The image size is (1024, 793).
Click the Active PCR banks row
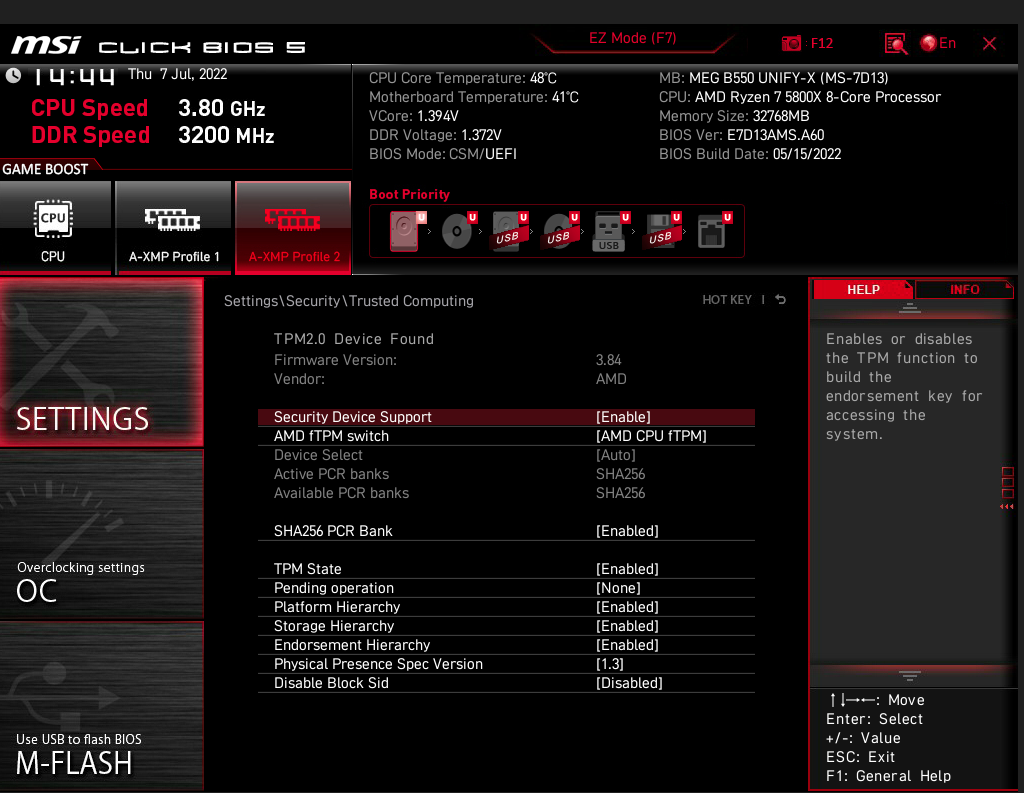(x=506, y=474)
